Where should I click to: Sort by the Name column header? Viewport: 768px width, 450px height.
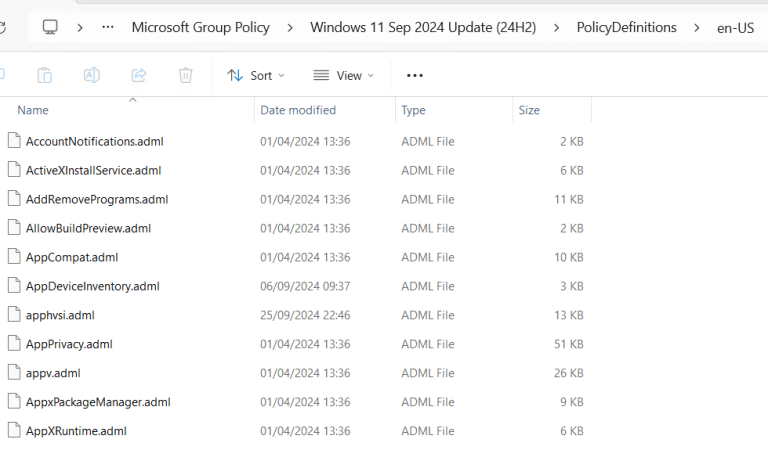(33, 110)
